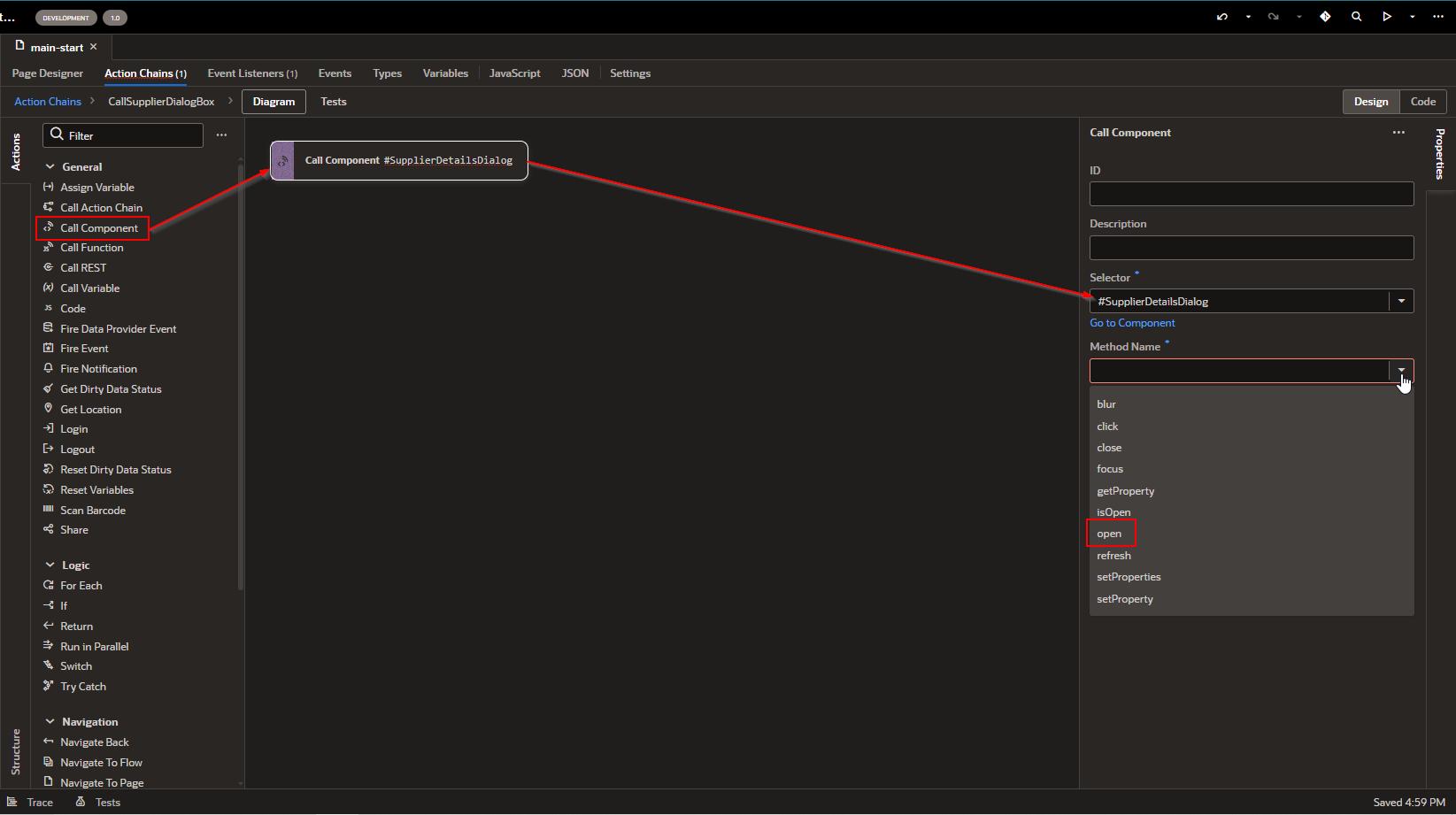Select the Switch logic icon
The height and width of the screenshot is (815, 1456).
(x=49, y=665)
